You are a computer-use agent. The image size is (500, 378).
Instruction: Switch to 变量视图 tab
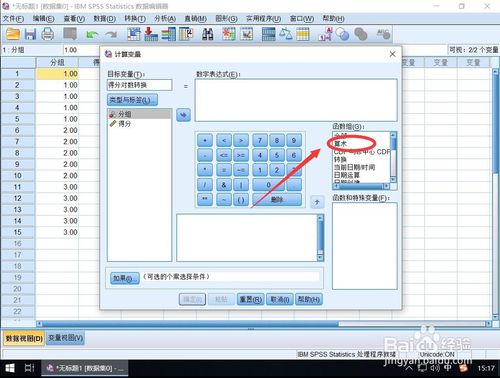click(65, 338)
